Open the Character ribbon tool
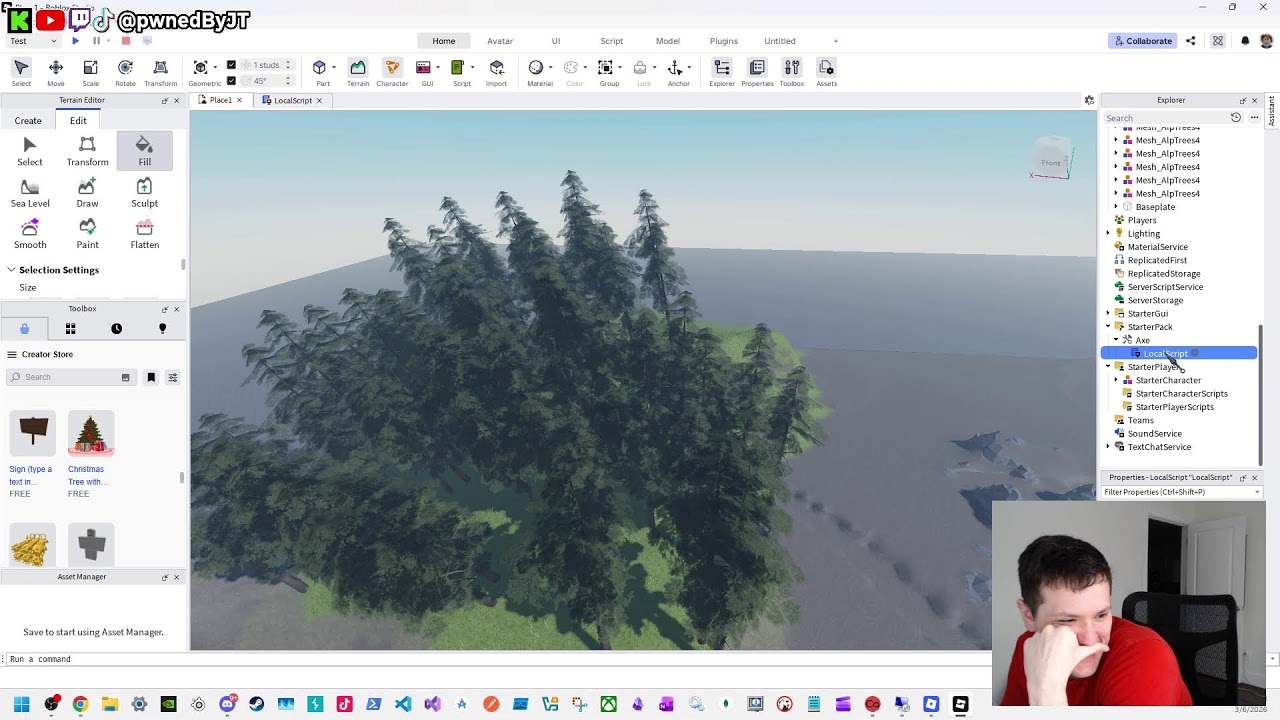Screen dimensions: 1280x720 pos(392,72)
